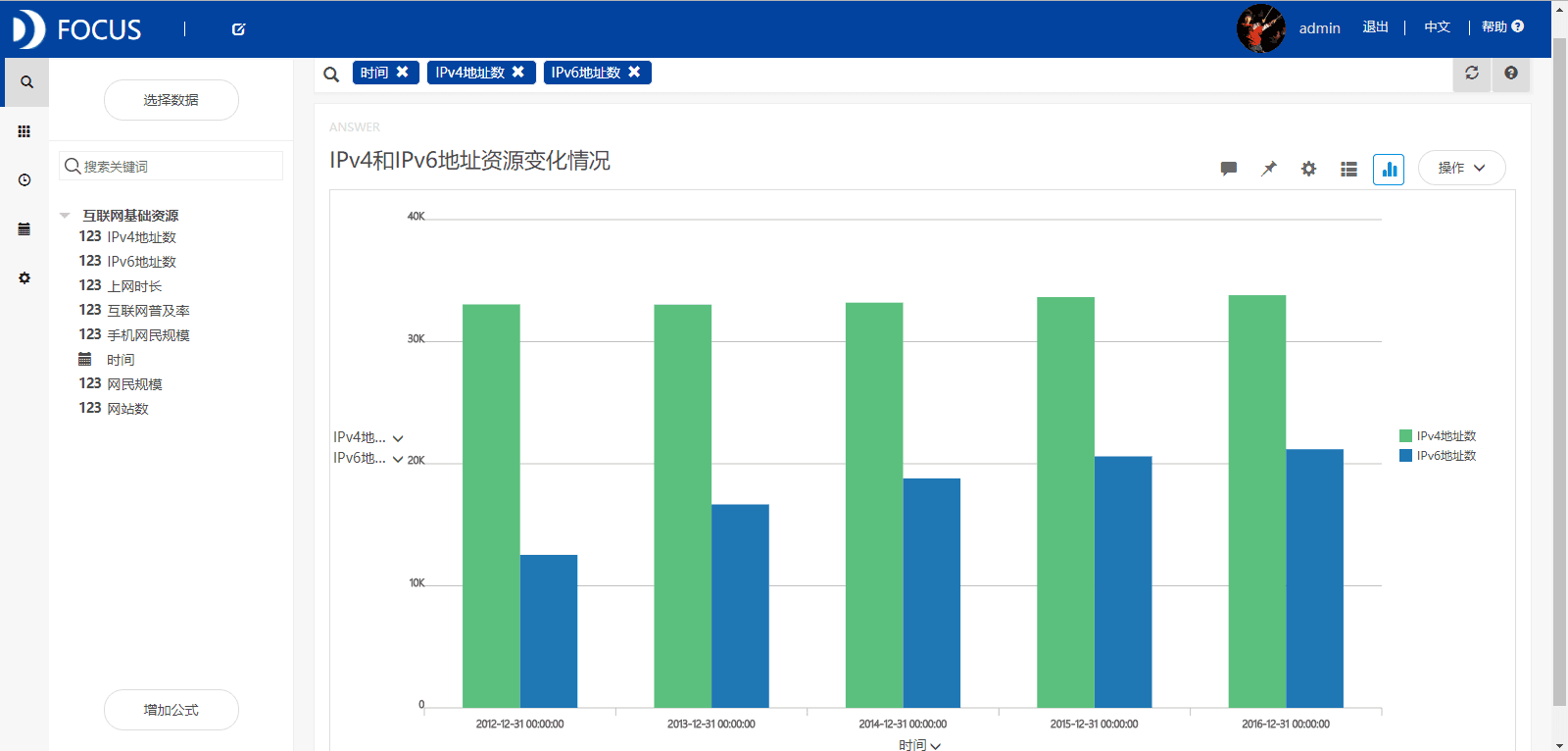The image size is (1568, 751).
Task: Collapse the 互联网基础资源 tree
Action: [65, 215]
